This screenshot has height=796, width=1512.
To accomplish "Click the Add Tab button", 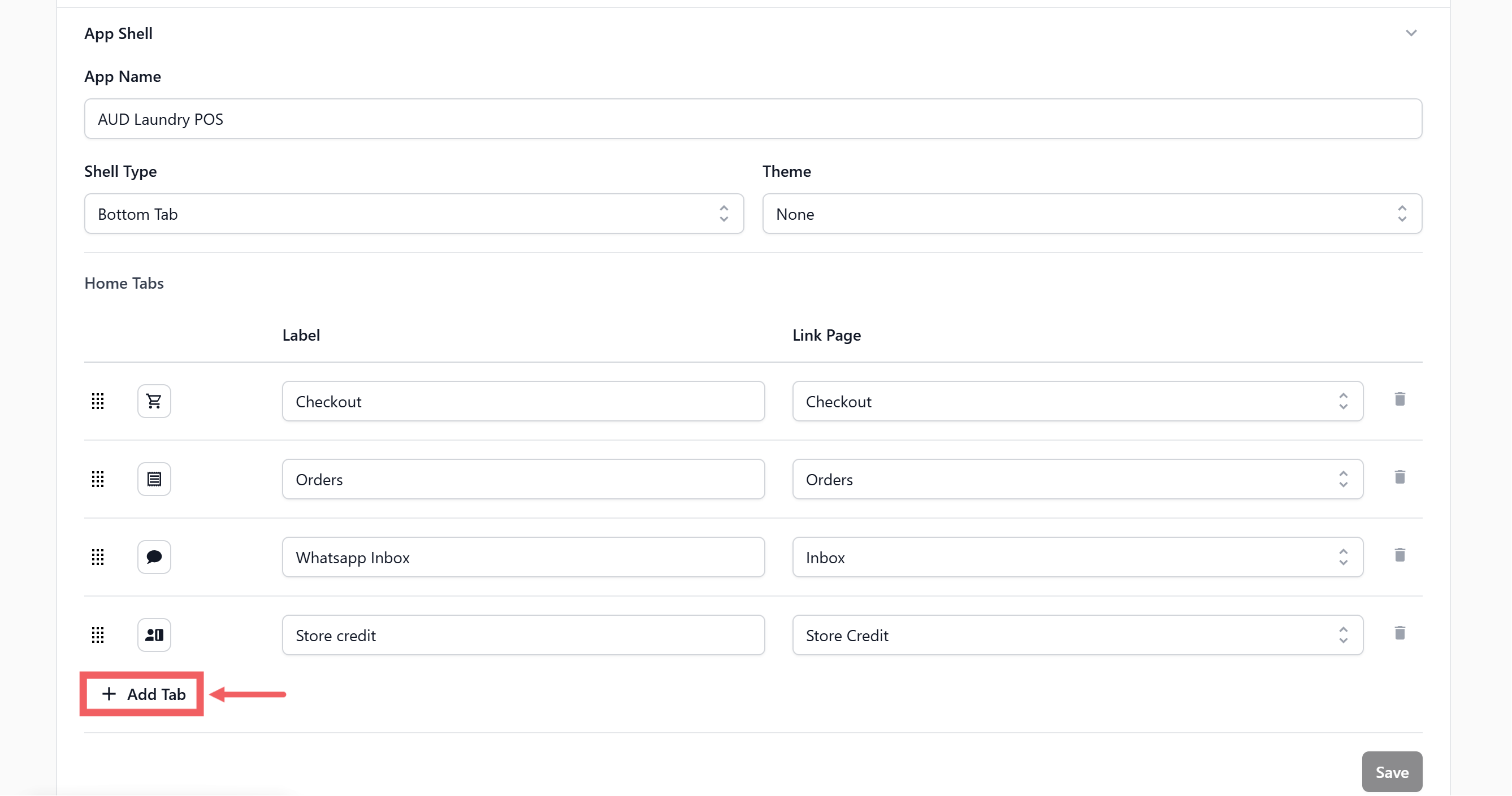I will (x=142, y=694).
